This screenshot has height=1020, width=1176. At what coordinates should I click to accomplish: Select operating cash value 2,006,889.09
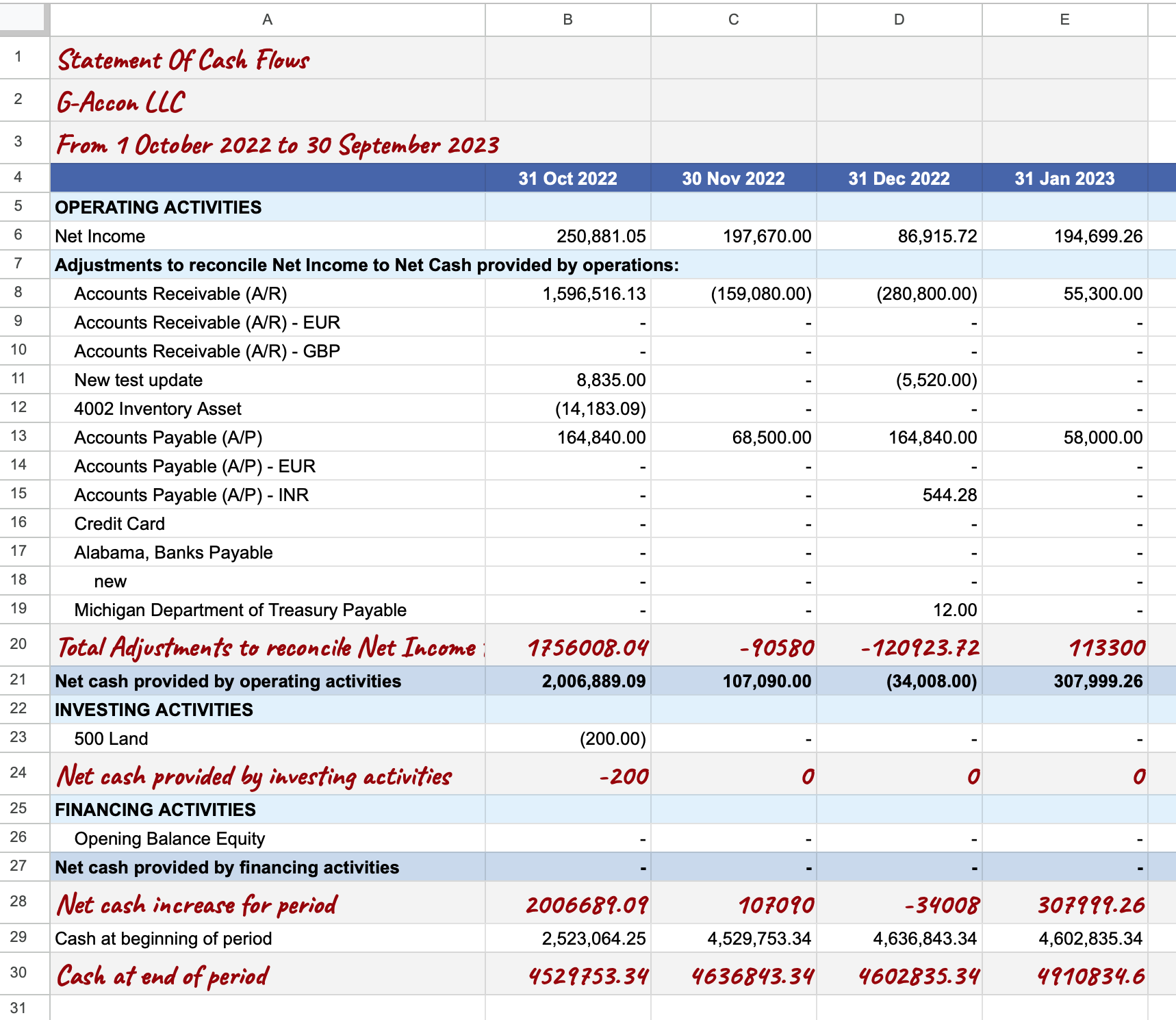568,680
